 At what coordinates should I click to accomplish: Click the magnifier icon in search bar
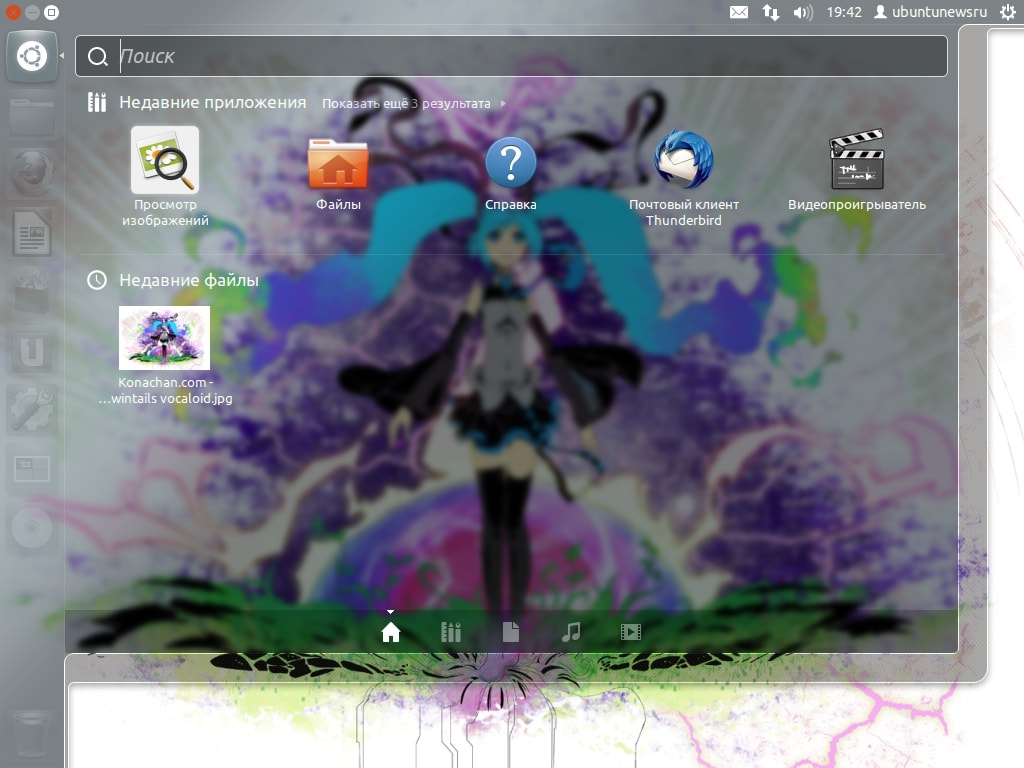click(97, 57)
